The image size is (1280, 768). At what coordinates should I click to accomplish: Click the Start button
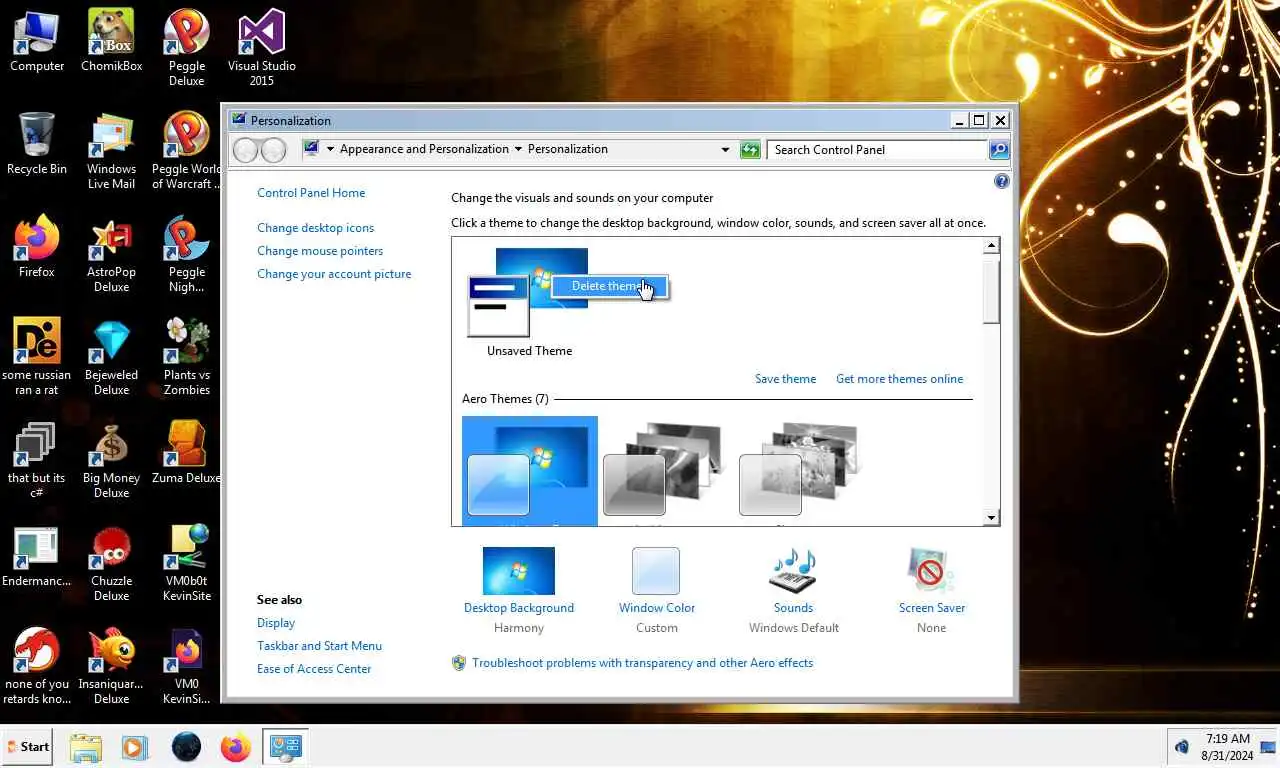click(28, 747)
